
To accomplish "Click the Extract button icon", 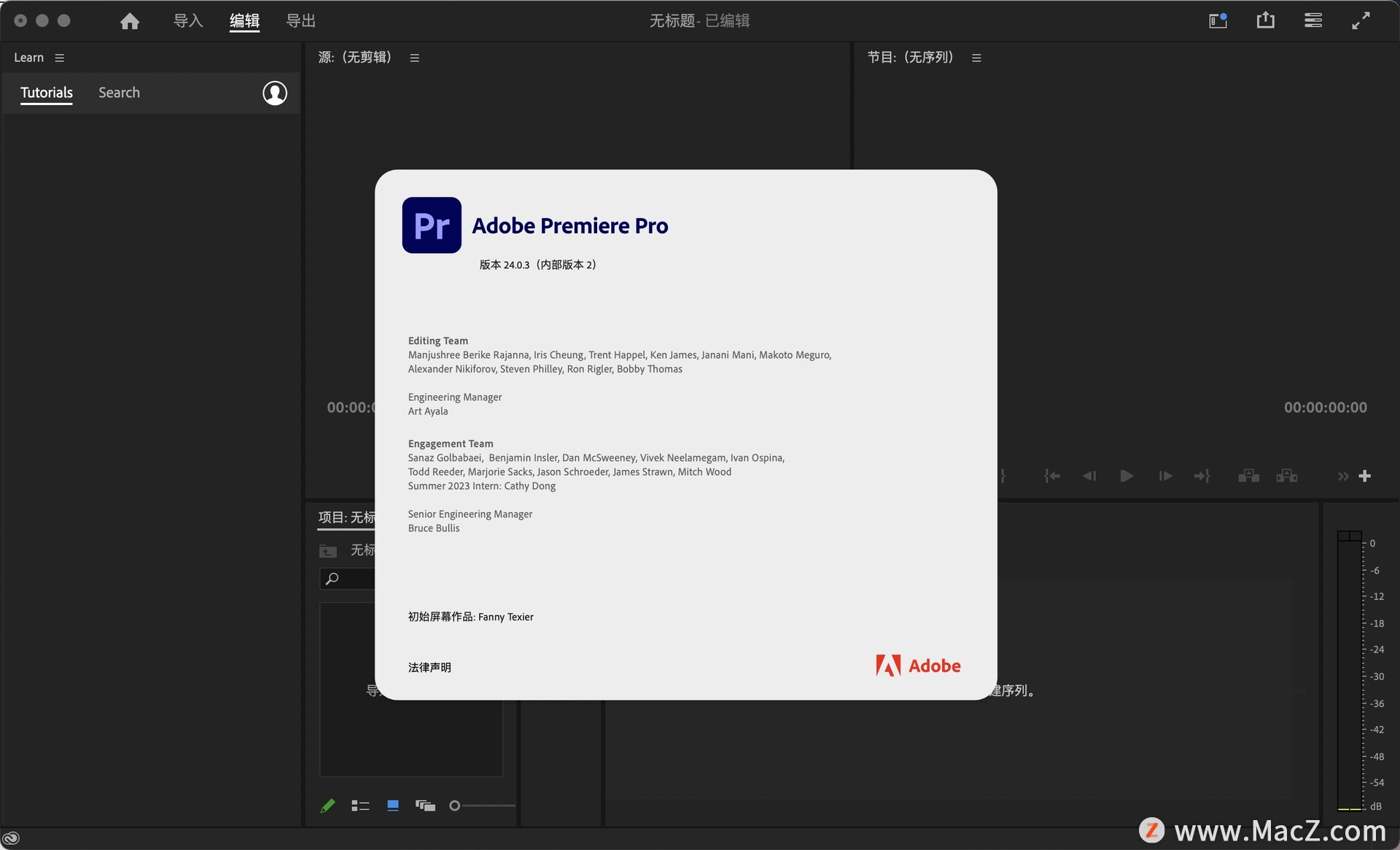I will [x=1286, y=476].
